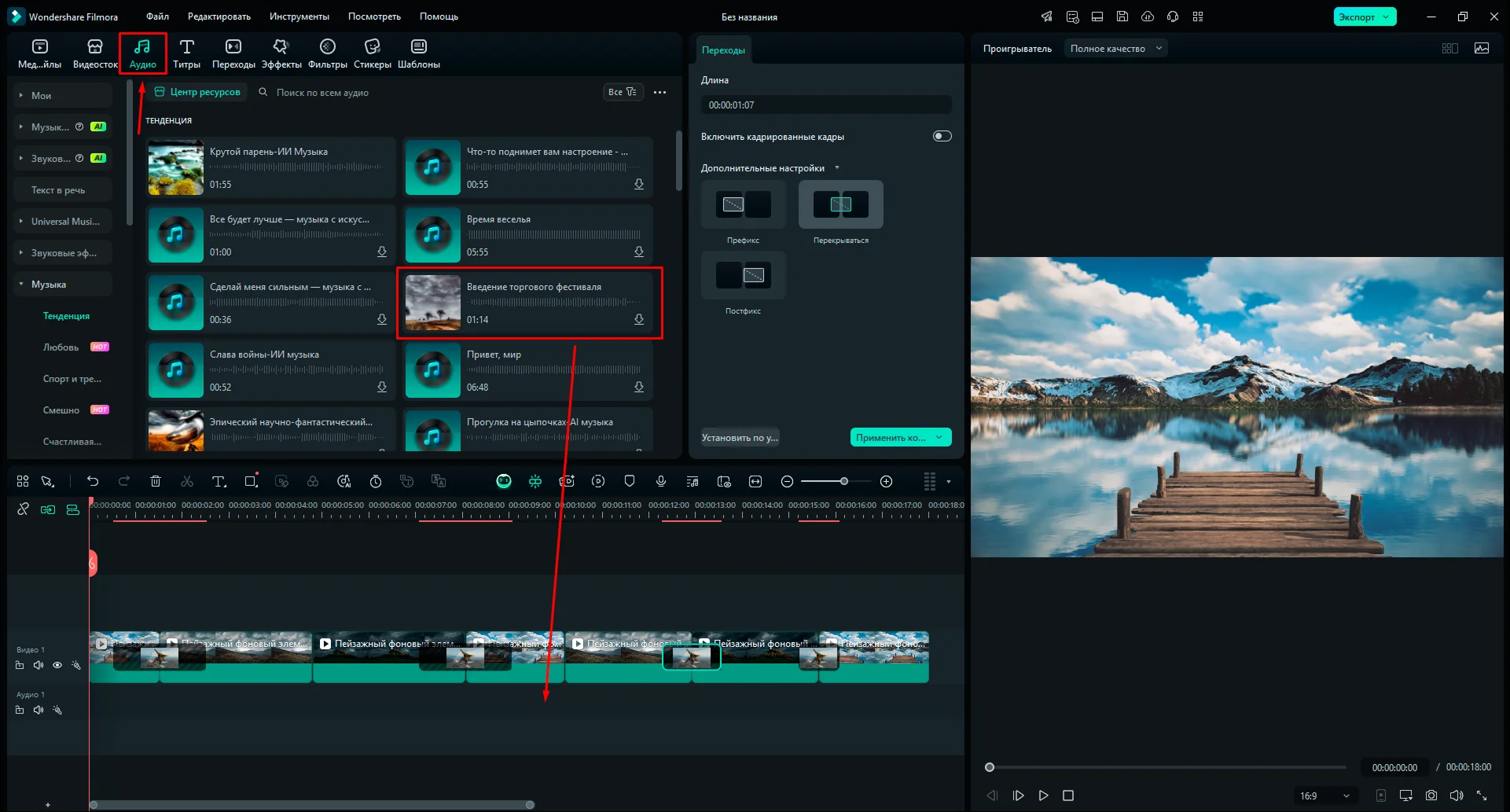Switch to the 'Титры' tab
The width and height of the screenshot is (1510, 812).
click(186, 53)
